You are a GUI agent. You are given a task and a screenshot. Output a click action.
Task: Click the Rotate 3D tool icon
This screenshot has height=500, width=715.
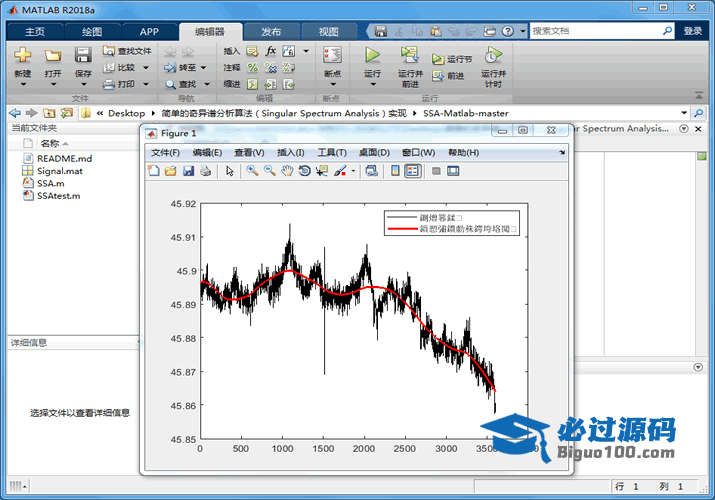tap(304, 171)
